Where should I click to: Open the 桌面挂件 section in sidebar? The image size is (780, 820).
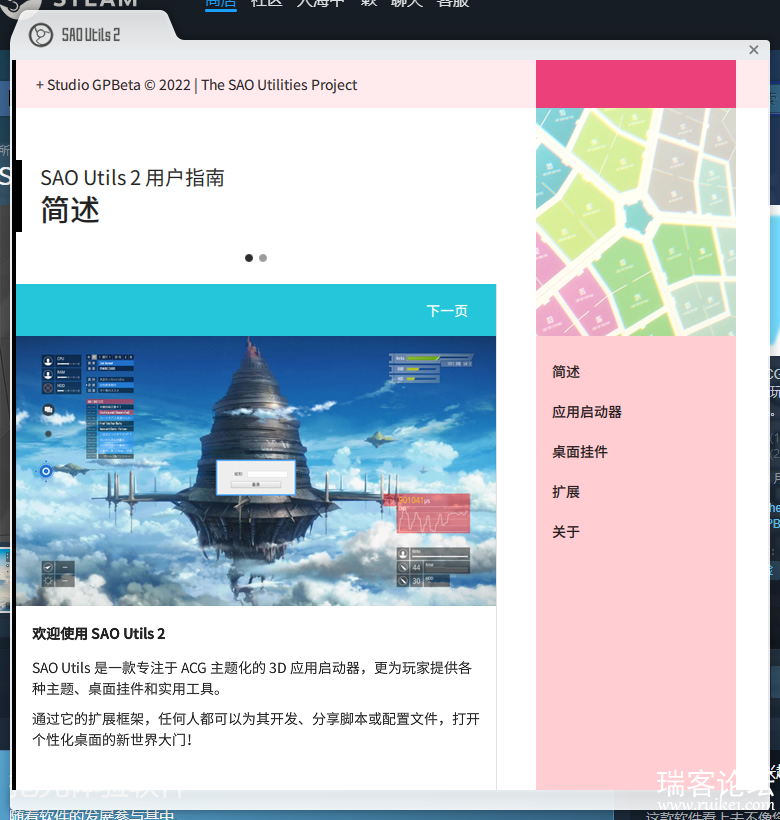tap(580, 452)
